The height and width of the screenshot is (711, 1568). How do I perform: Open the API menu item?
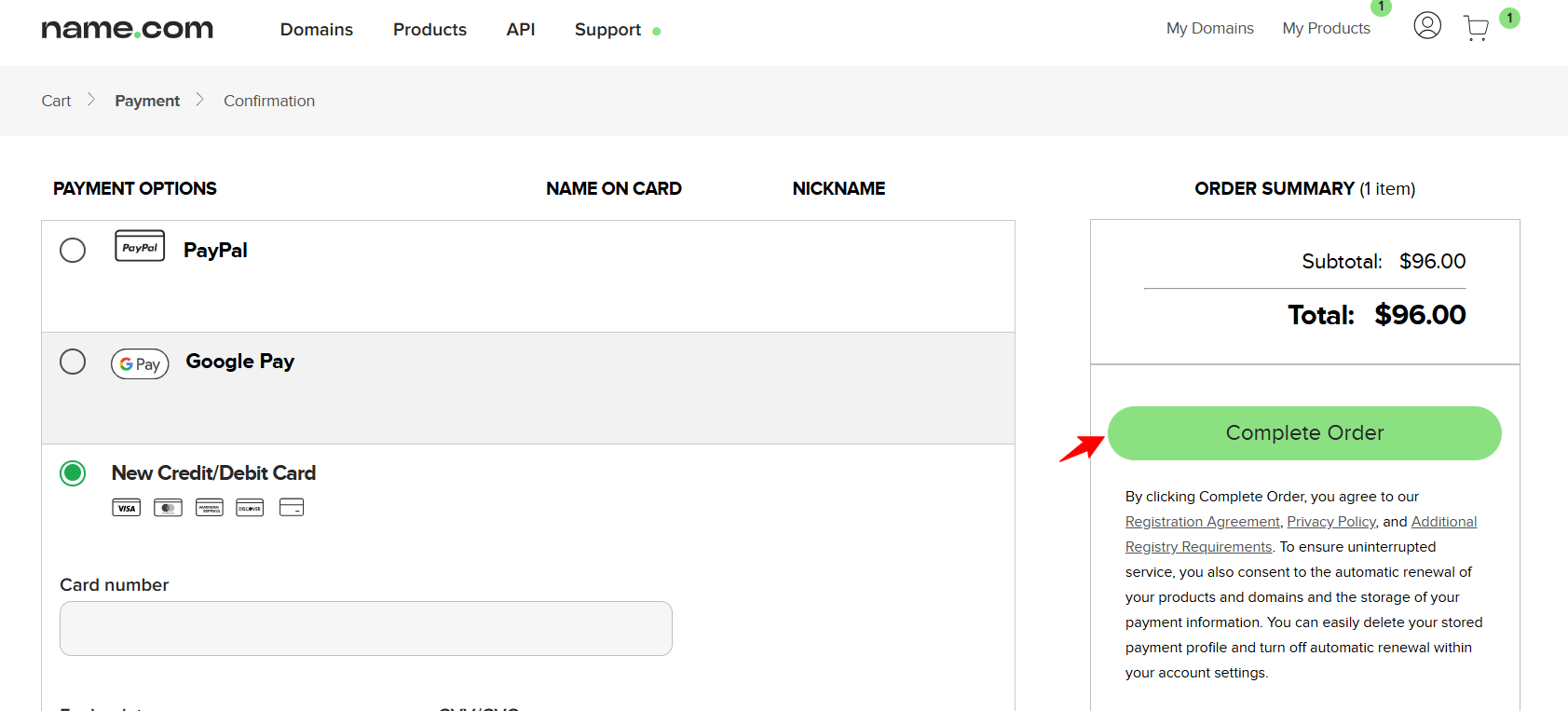pyautogui.click(x=521, y=30)
